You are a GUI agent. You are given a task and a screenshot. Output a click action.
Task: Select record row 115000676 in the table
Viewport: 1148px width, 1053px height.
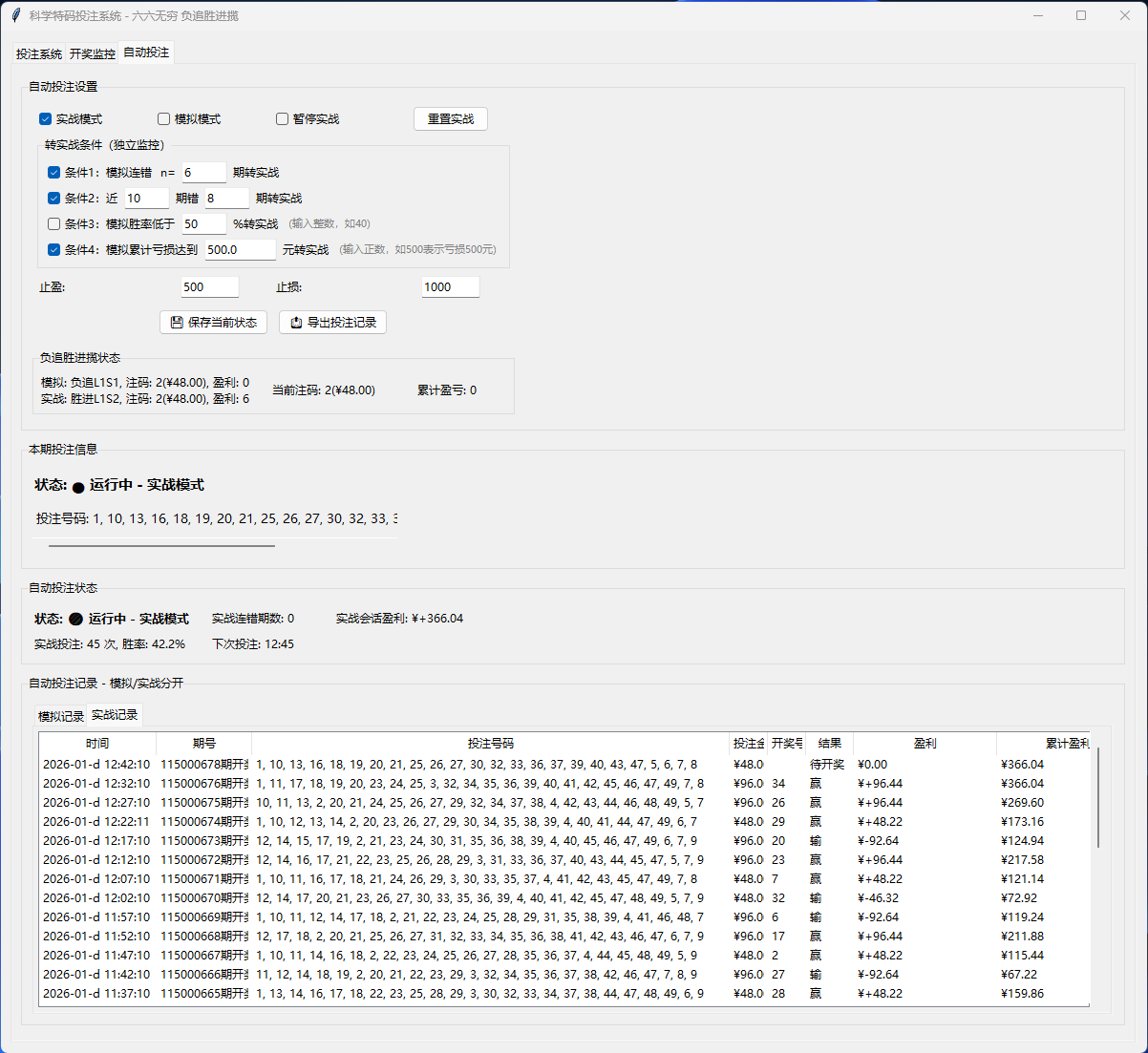pos(478,784)
